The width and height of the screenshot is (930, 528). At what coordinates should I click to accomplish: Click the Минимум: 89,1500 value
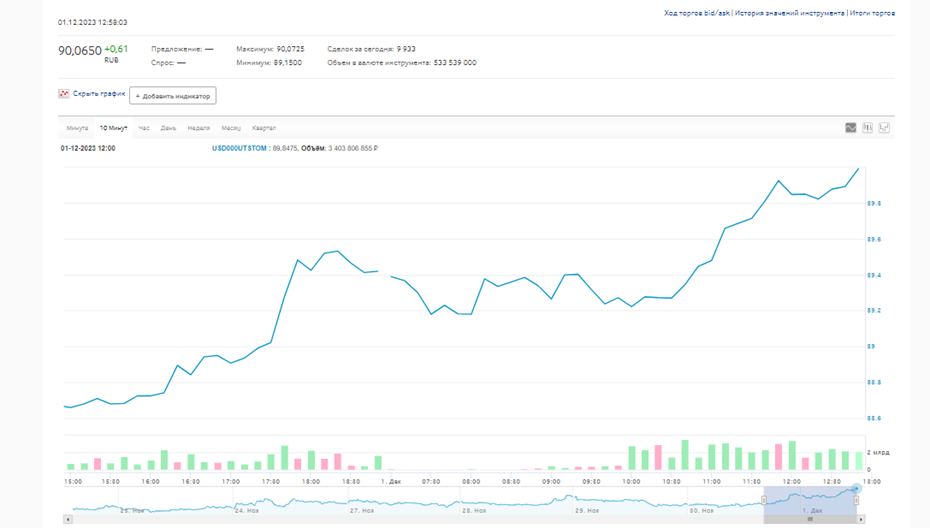pos(288,63)
